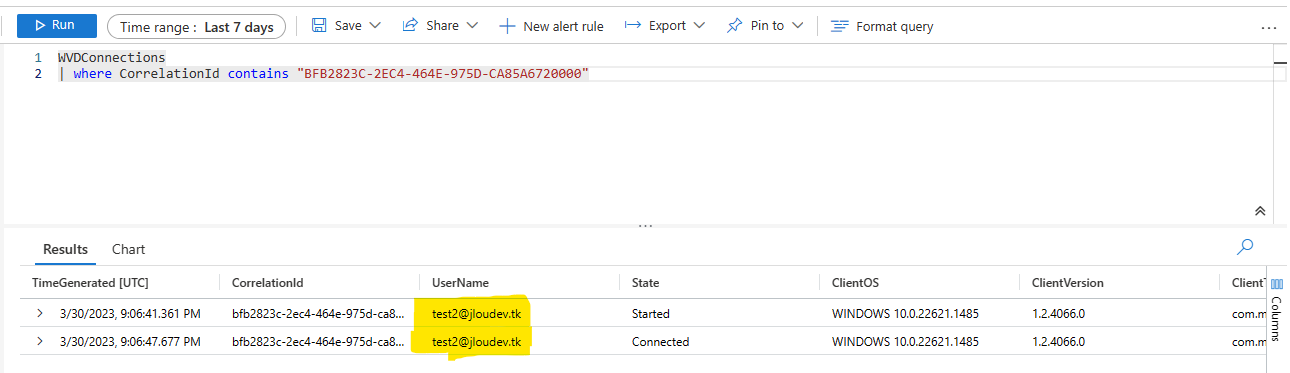
Task: Expand the 9:06:47.677 PM result row
Action: (40, 342)
